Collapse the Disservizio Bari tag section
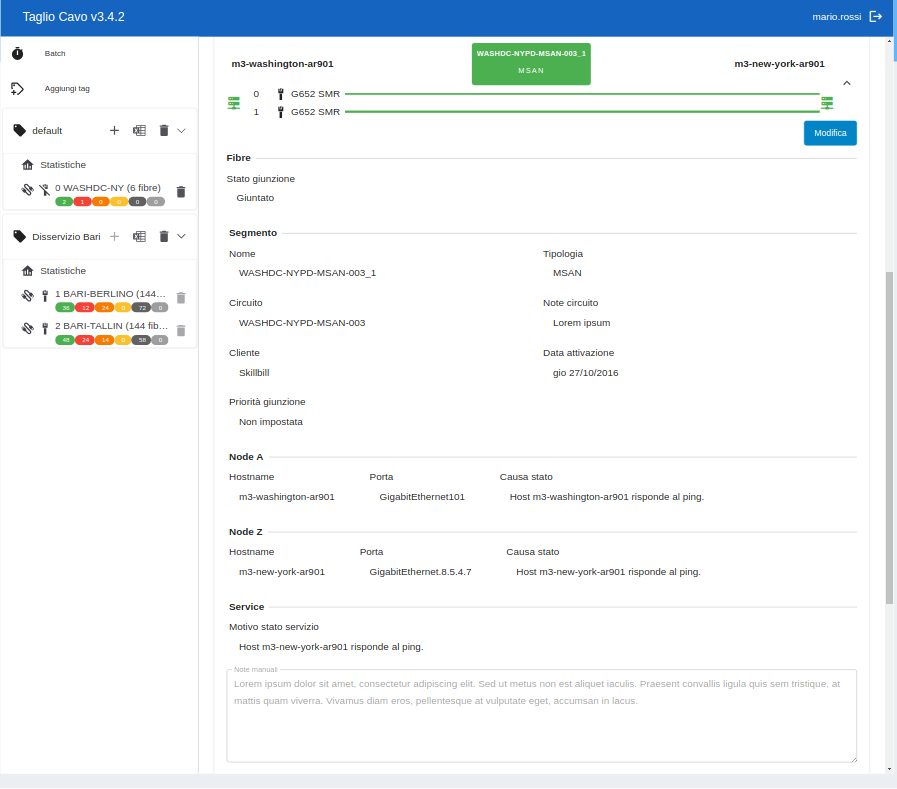The image size is (897, 789). (182, 237)
